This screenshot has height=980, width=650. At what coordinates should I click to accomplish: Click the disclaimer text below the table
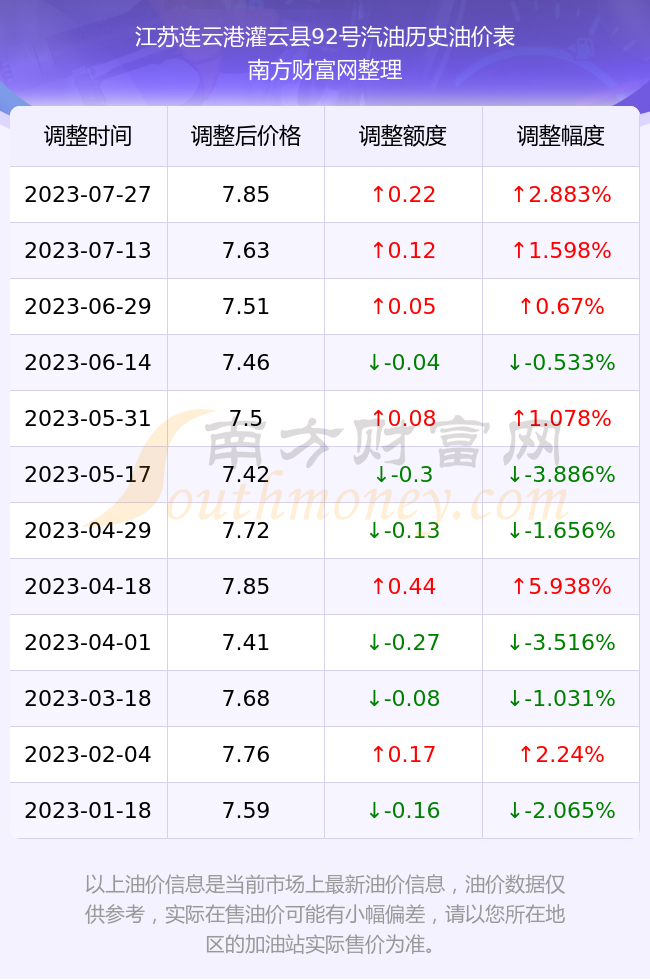325,914
